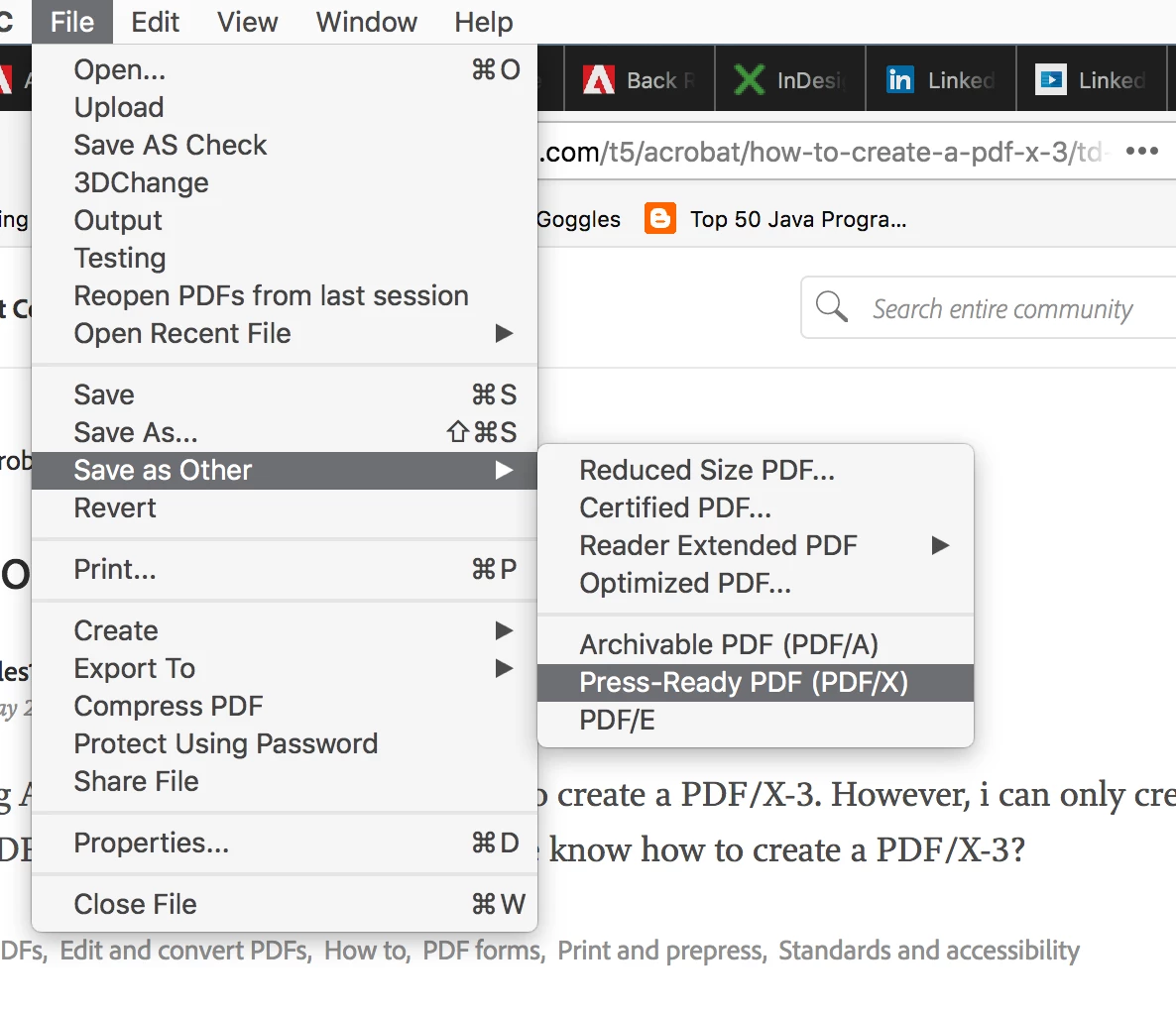The image size is (1176, 1013).
Task: Select Revert in File menu
Action: click(x=285, y=507)
